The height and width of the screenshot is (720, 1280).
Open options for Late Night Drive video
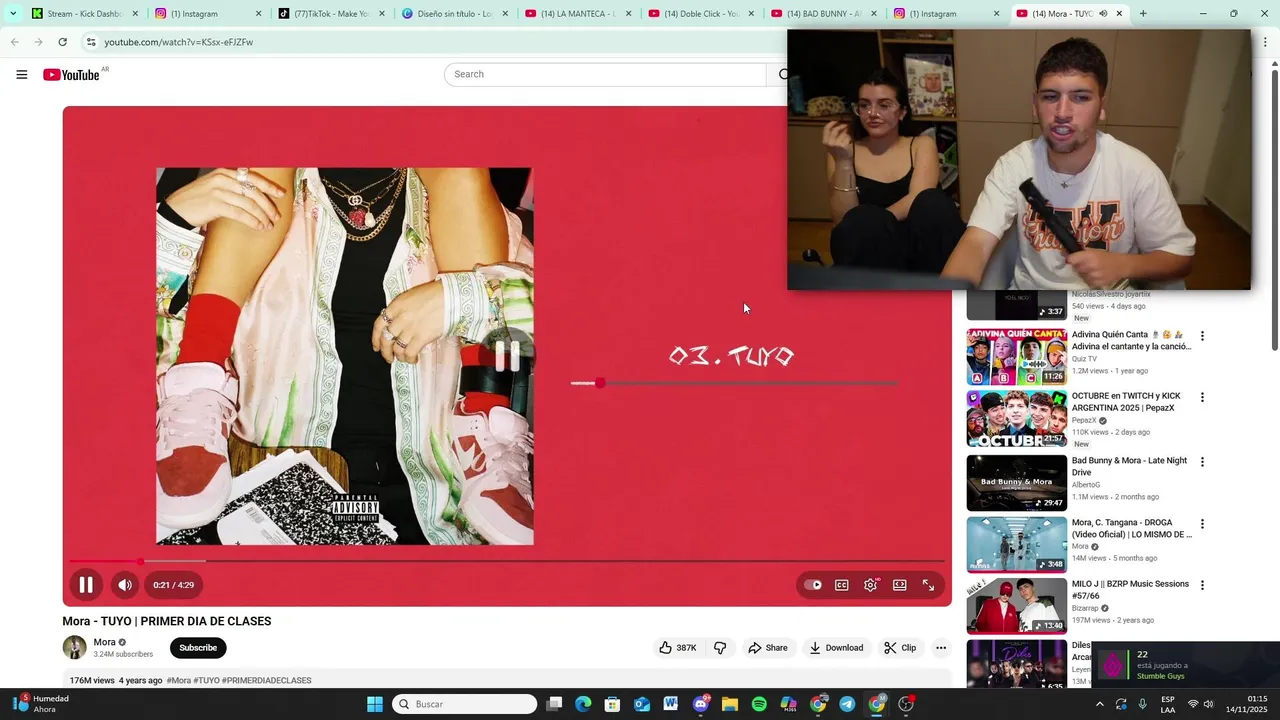pyautogui.click(x=1202, y=462)
